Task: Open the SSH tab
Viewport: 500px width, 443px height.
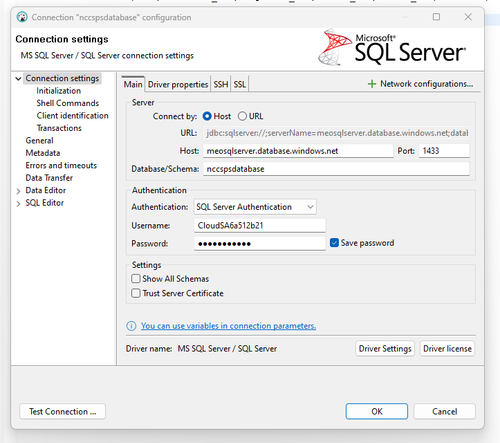Action: point(221,84)
